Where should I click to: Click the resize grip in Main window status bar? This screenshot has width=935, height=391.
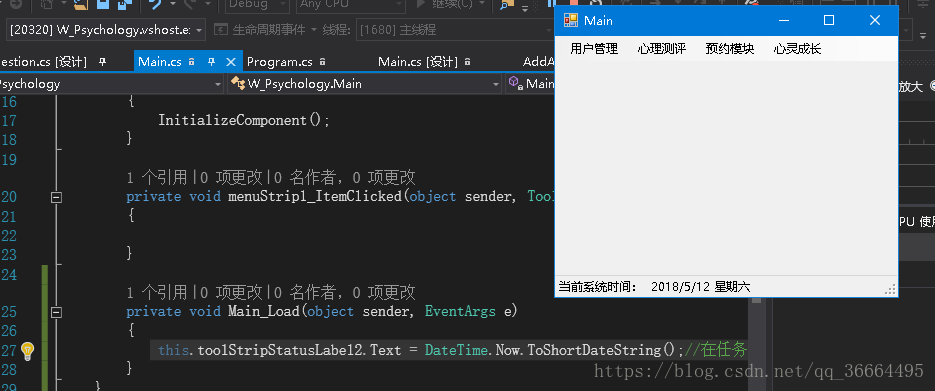click(x=890, y=290)
